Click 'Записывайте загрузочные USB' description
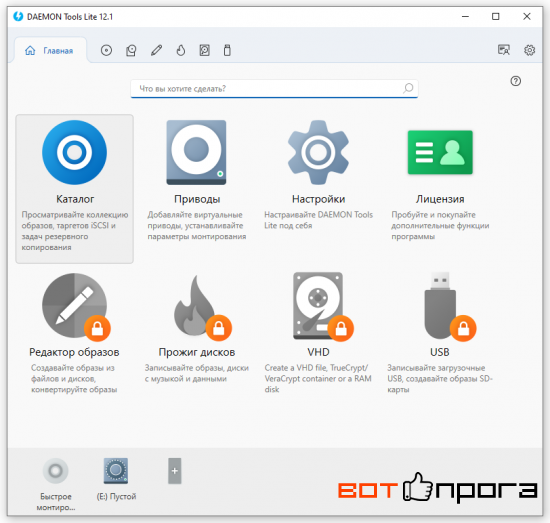Image resolution: width=550 pixels, height=523 pixels. [440, 379]
